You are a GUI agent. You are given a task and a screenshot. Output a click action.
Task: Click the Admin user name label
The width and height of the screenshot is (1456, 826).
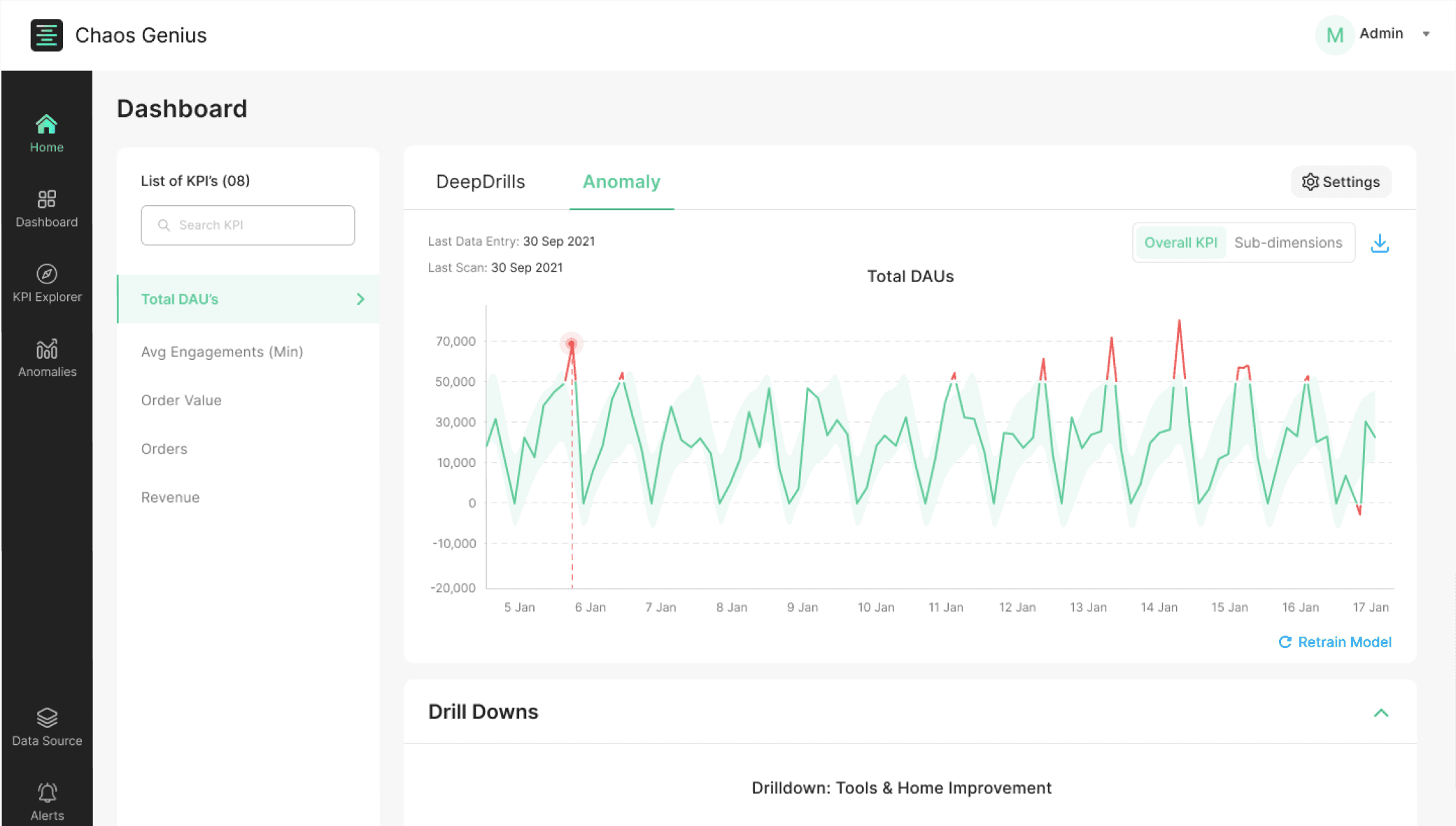pos(1381,34)
